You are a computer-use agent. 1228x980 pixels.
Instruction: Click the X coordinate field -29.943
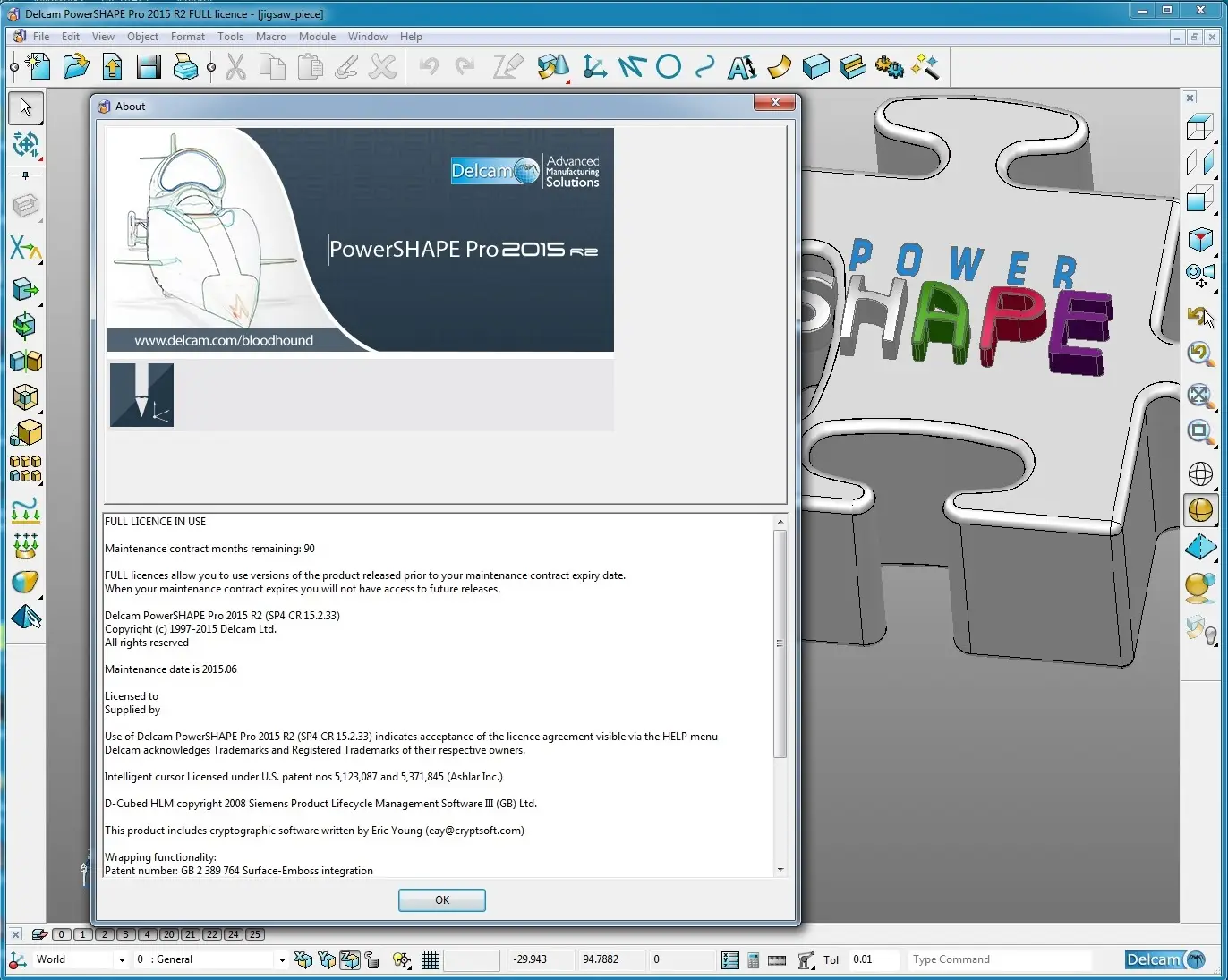pos(541,959)
